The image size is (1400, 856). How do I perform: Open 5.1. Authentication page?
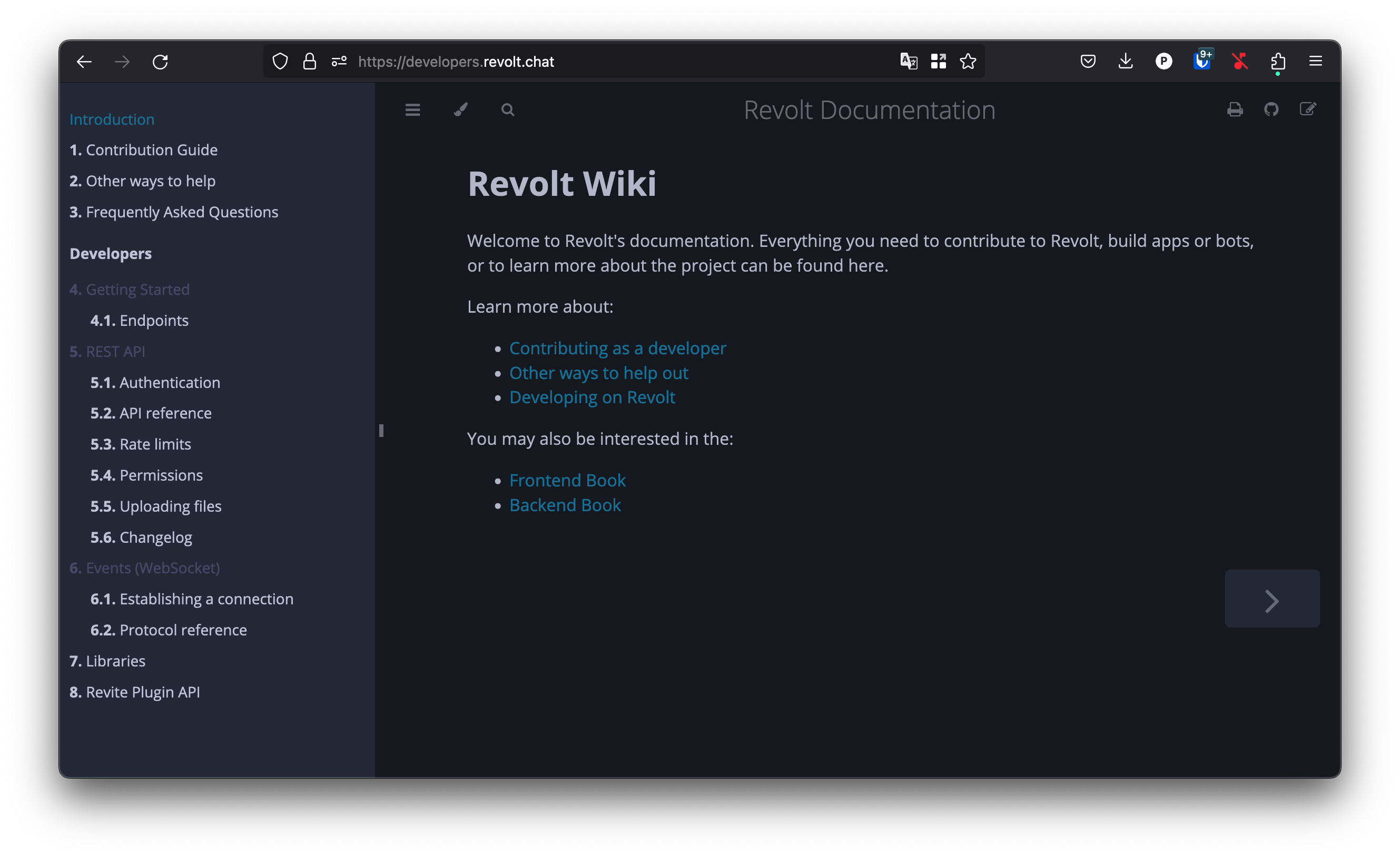[155, 382]
